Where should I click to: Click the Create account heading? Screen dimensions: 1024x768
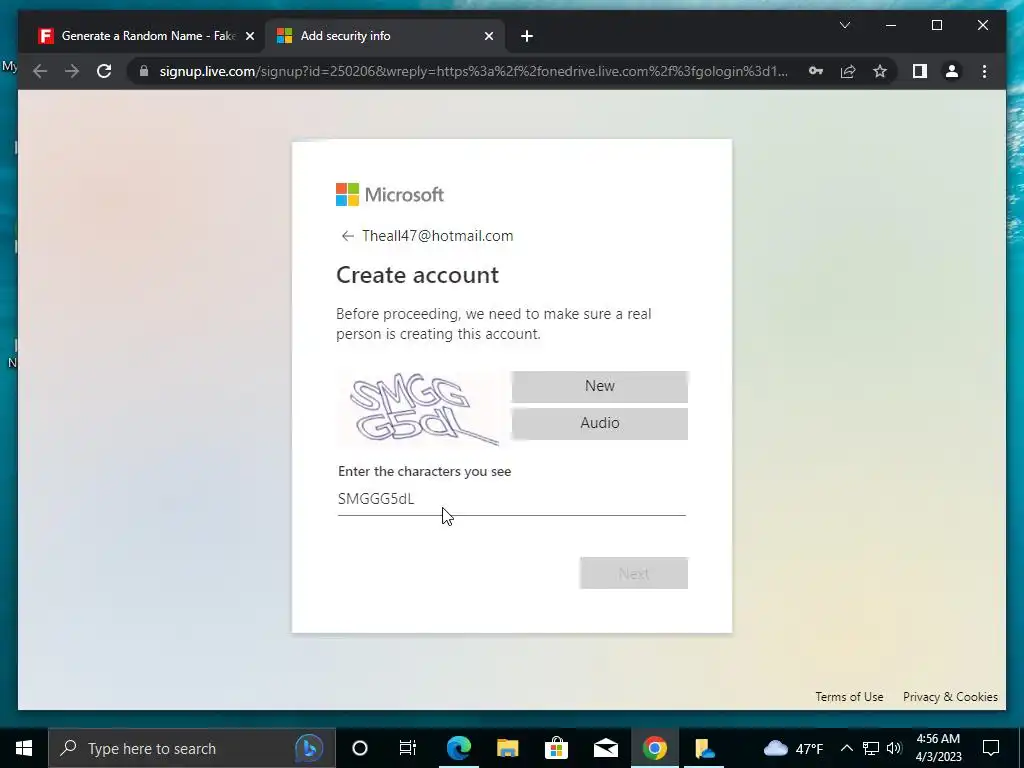coord(417,275)
